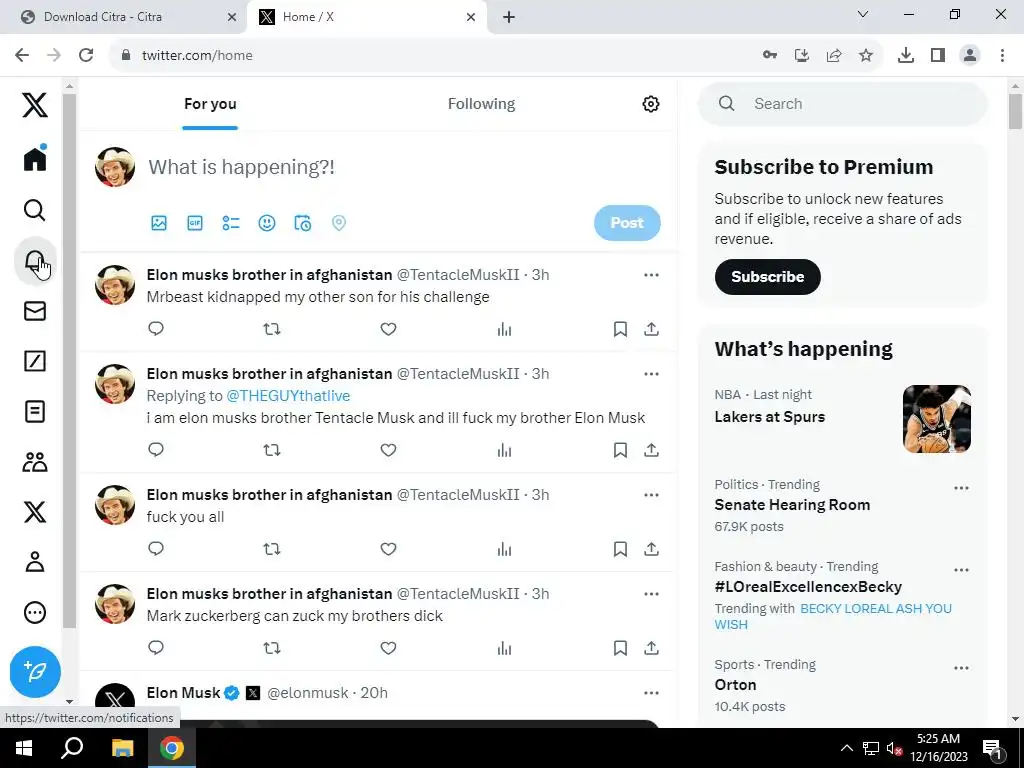
Task: Open a new browser tab
Action: (509, 17)
